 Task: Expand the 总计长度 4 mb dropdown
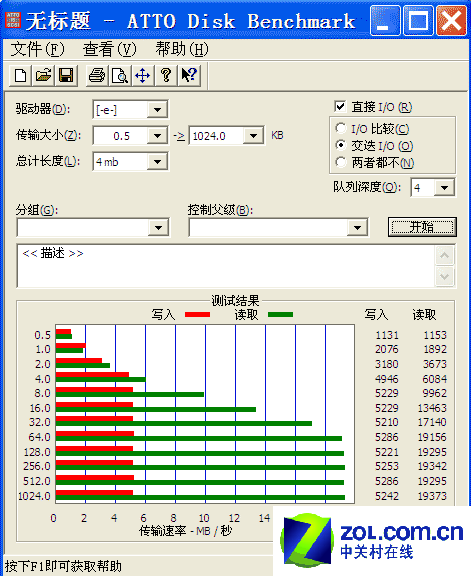coord(157,162)
